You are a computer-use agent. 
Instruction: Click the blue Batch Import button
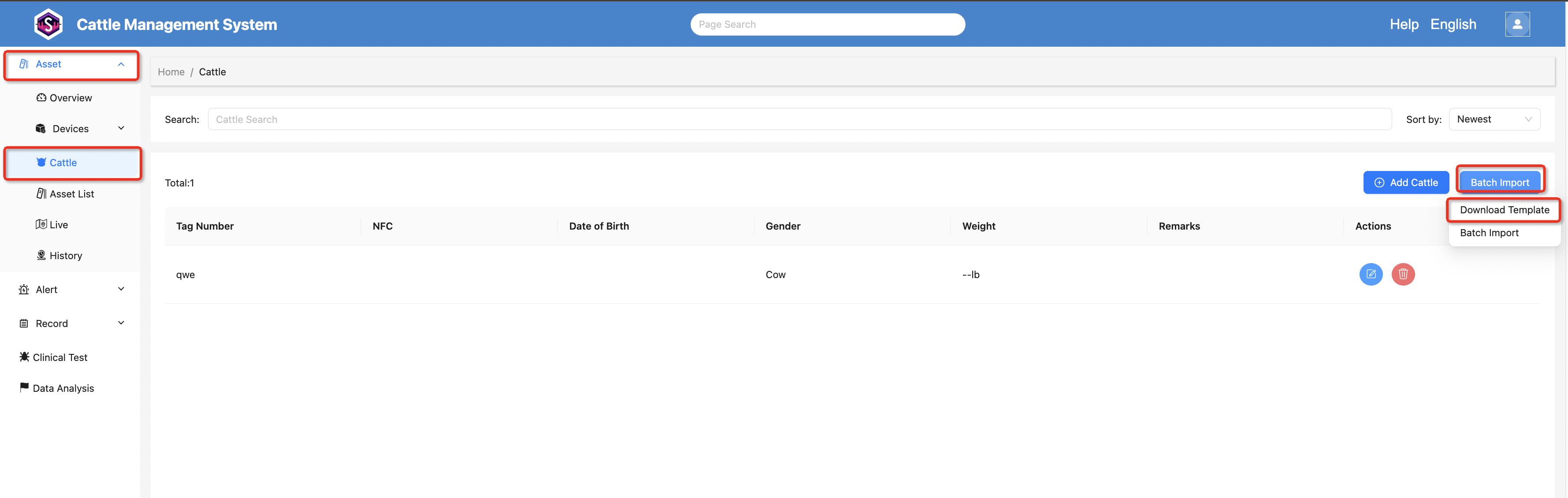coord(1499,182)
